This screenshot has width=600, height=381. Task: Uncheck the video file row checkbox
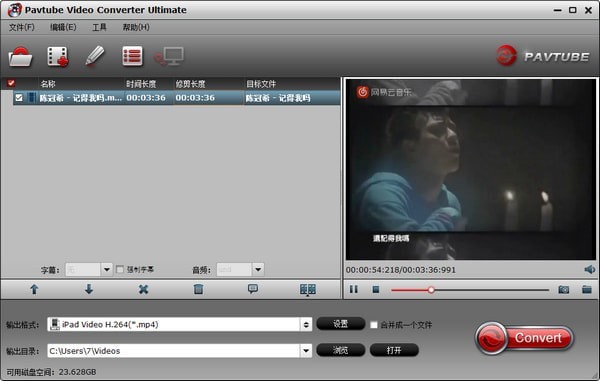point(19,98)
